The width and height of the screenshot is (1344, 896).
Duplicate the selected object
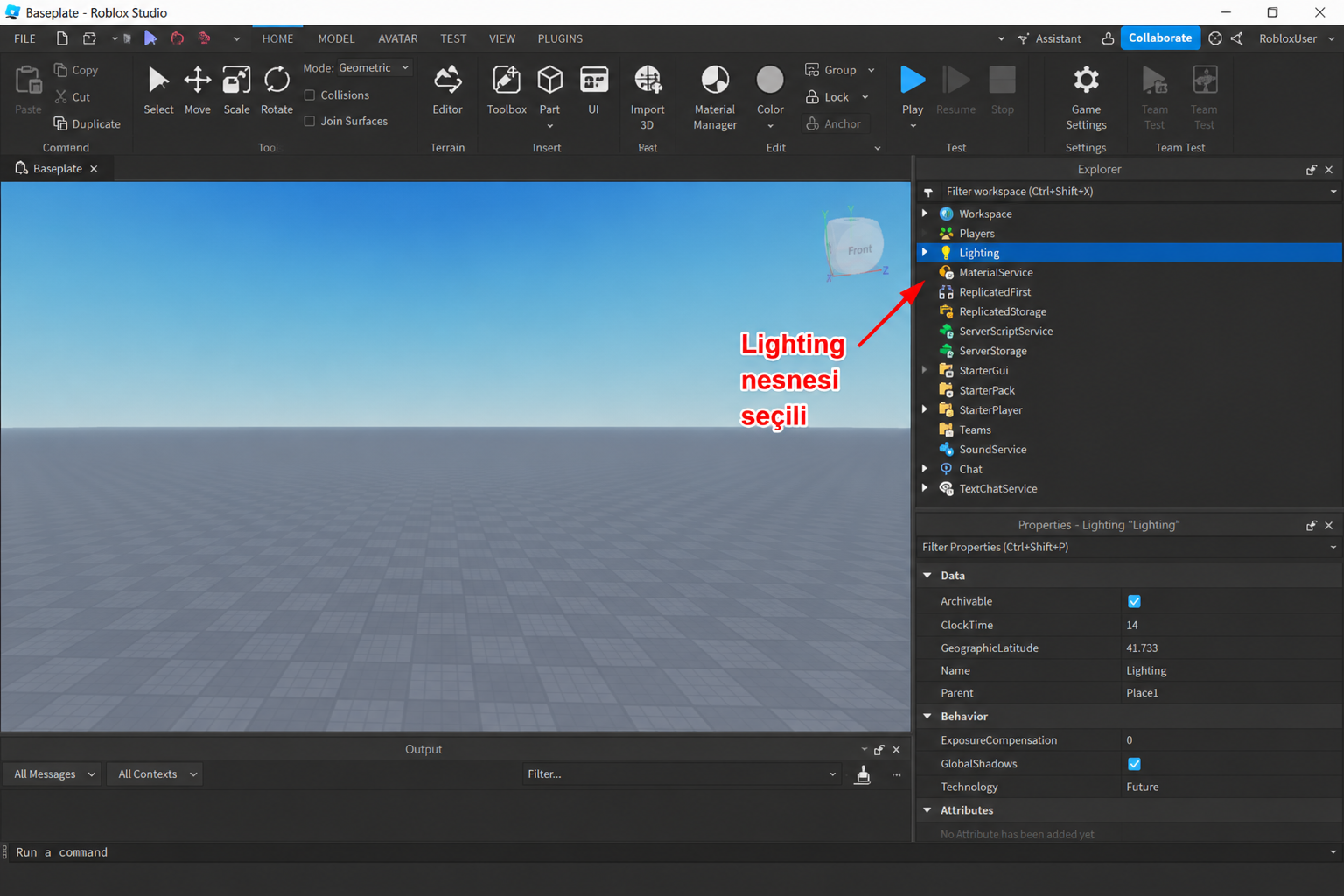[x=87, y=123]
